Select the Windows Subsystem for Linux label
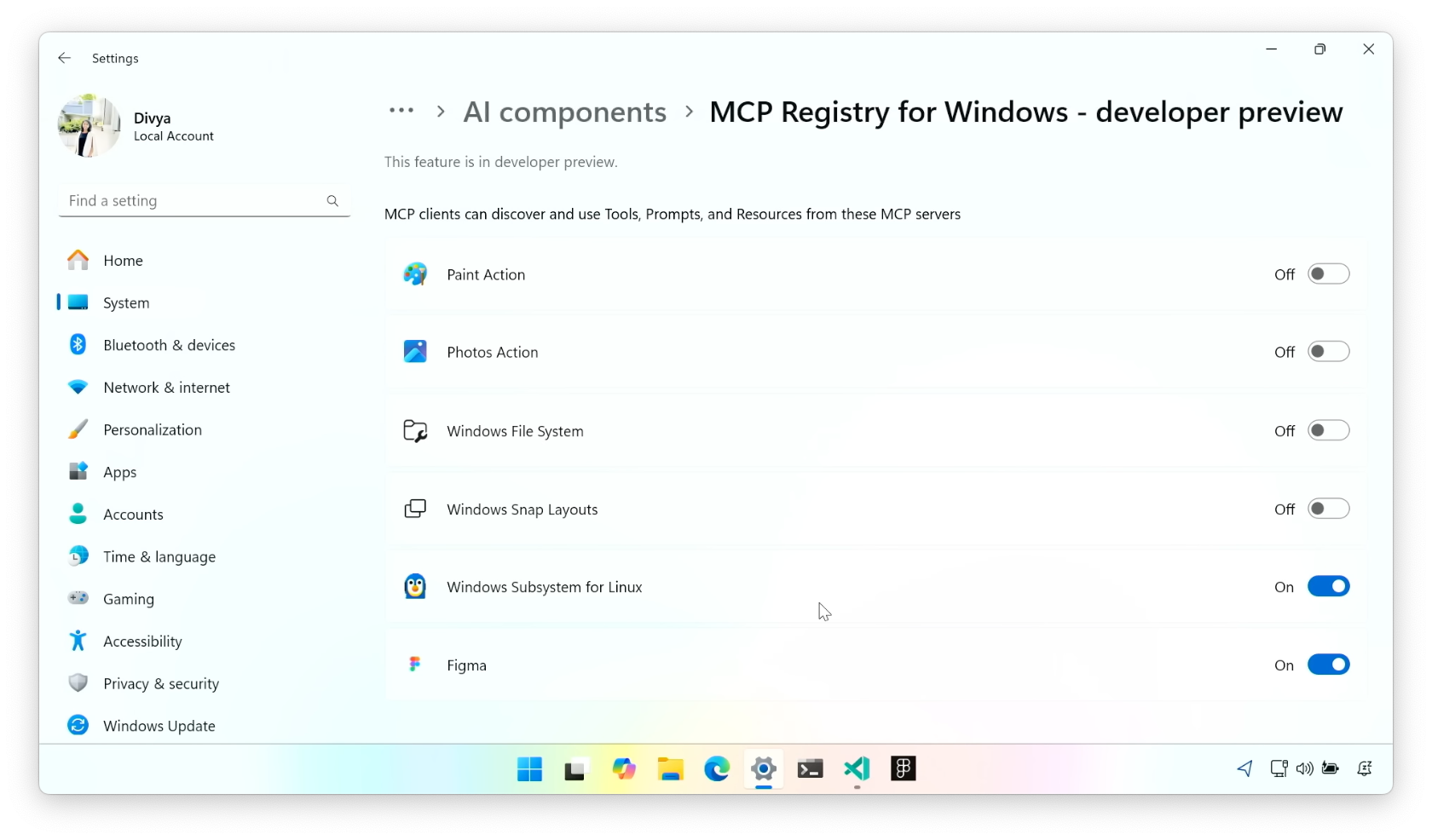The height and width of the screenshot is (840, 1432). tap(545, 587)
